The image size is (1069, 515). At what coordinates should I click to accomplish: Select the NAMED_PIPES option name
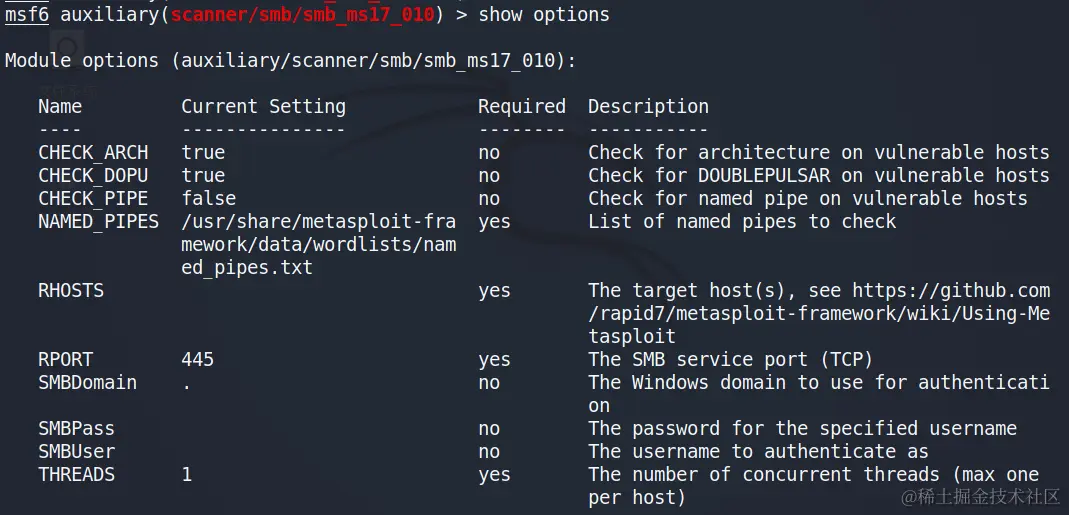point(98,221)
